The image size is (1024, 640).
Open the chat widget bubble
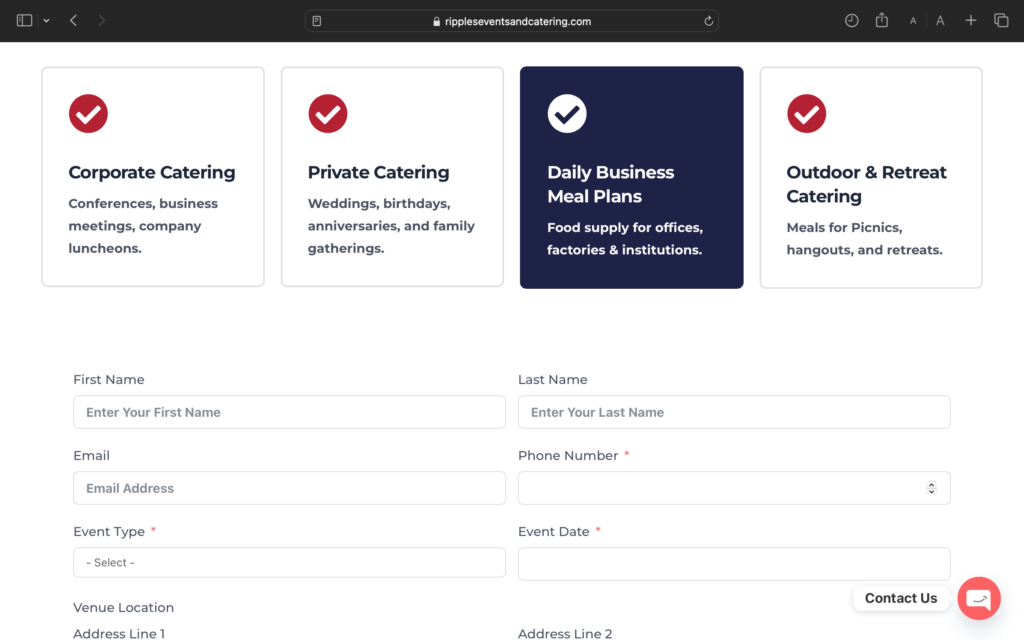978,598
